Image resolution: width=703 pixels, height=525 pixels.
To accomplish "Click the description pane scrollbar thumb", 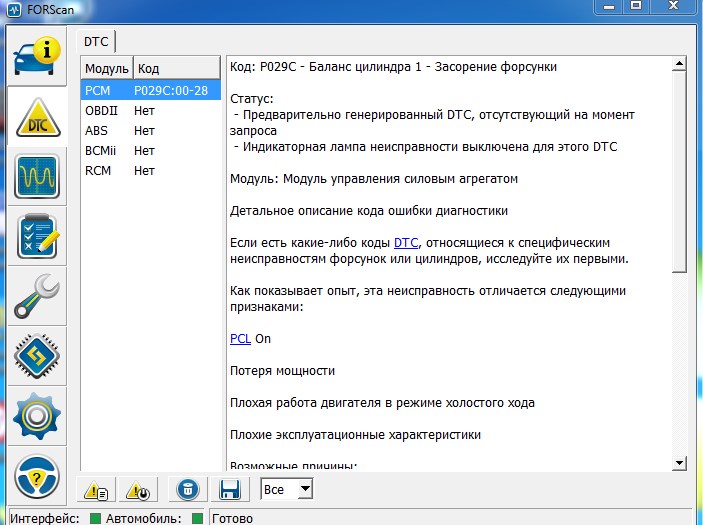I will point(679,172).
